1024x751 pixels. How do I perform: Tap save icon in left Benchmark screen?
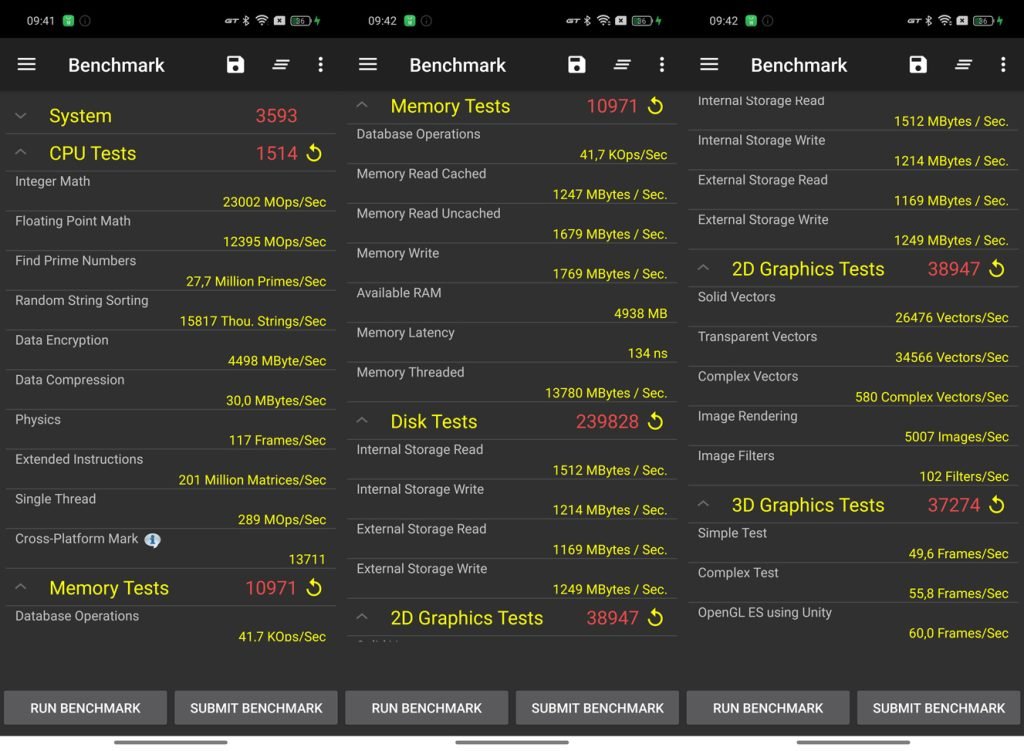pyautogui.click(x=235, y=65)
